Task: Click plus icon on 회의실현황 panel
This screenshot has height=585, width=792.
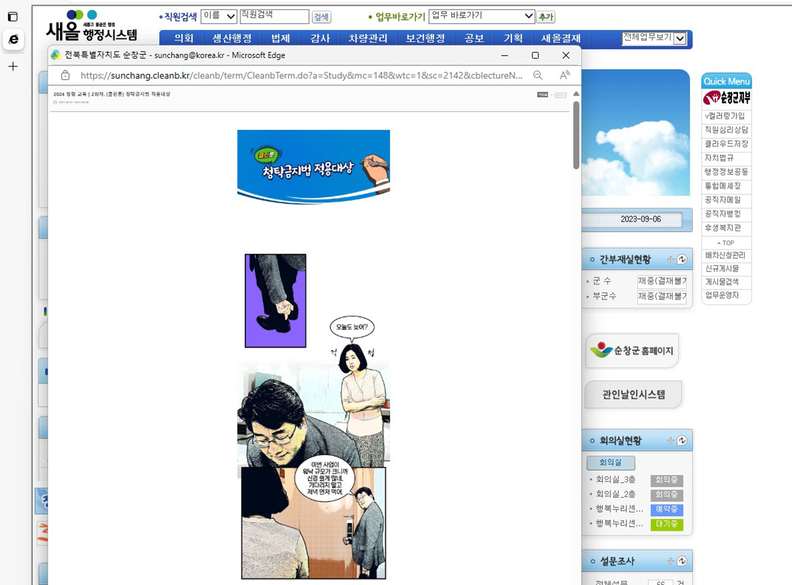Action: 671,441
